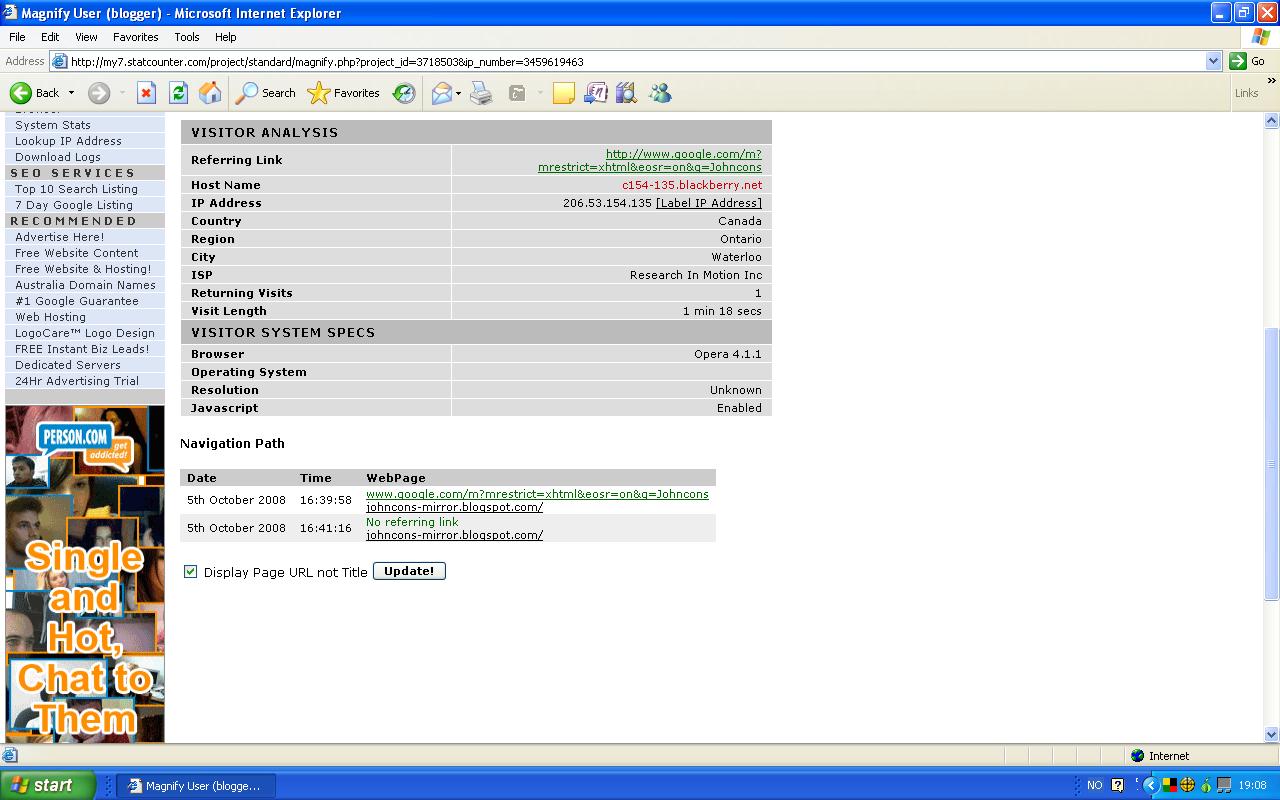1280x800 pixels.
Task: Click the Back arrow toolbar icon
Action: click(21, 93)
